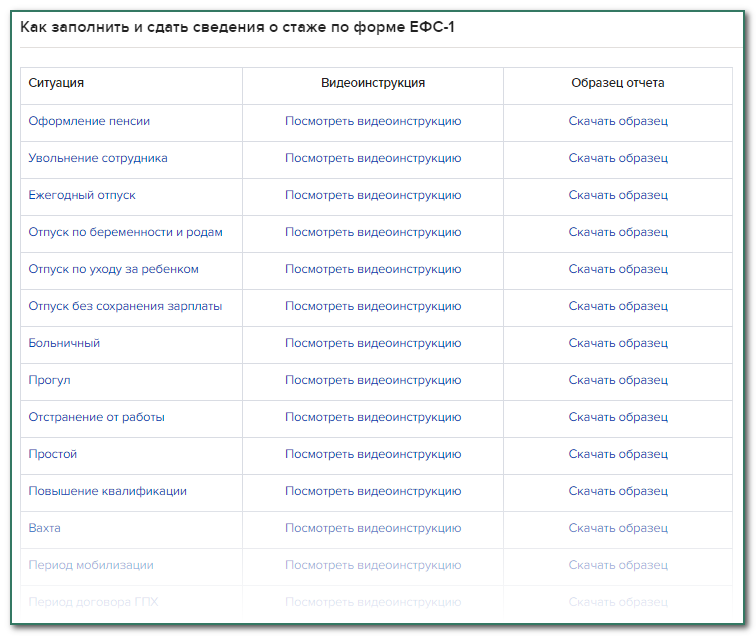The image size is (756, 636).
Task: Download sample for 'Больничный' row
Action: click(x=617, y=343)
